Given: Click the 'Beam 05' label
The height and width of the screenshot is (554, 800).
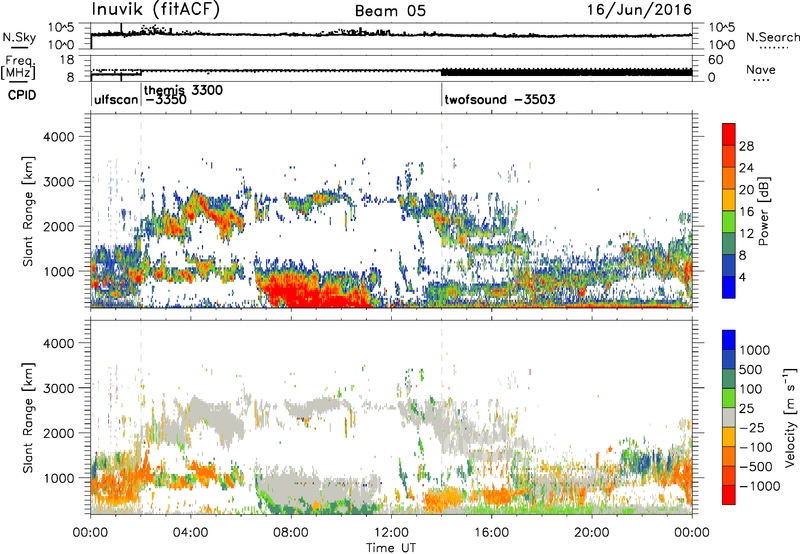Looking at the screenshot, I should [x=390, y=11].
